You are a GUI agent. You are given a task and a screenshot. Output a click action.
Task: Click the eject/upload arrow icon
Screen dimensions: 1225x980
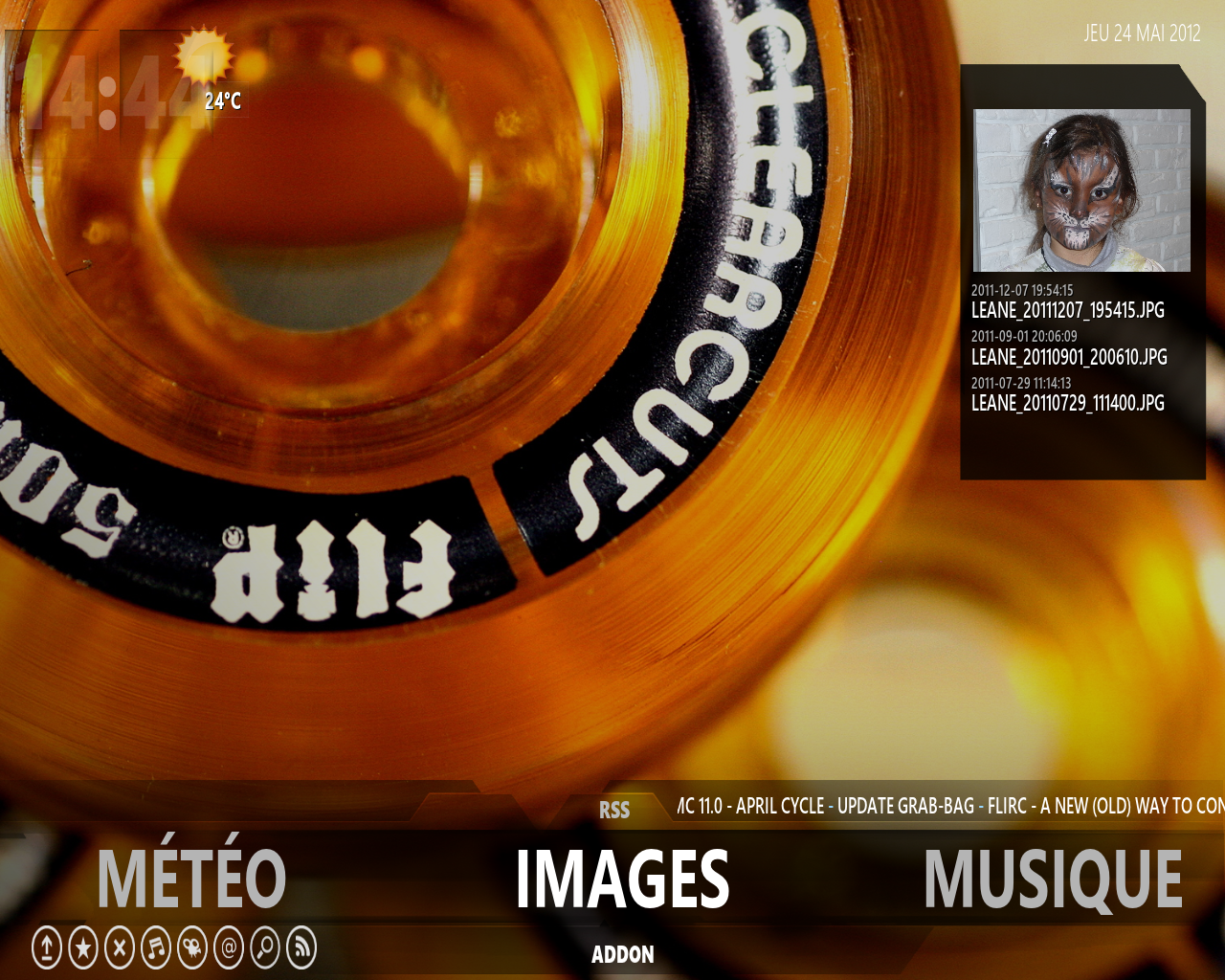[x=47, y=948]
